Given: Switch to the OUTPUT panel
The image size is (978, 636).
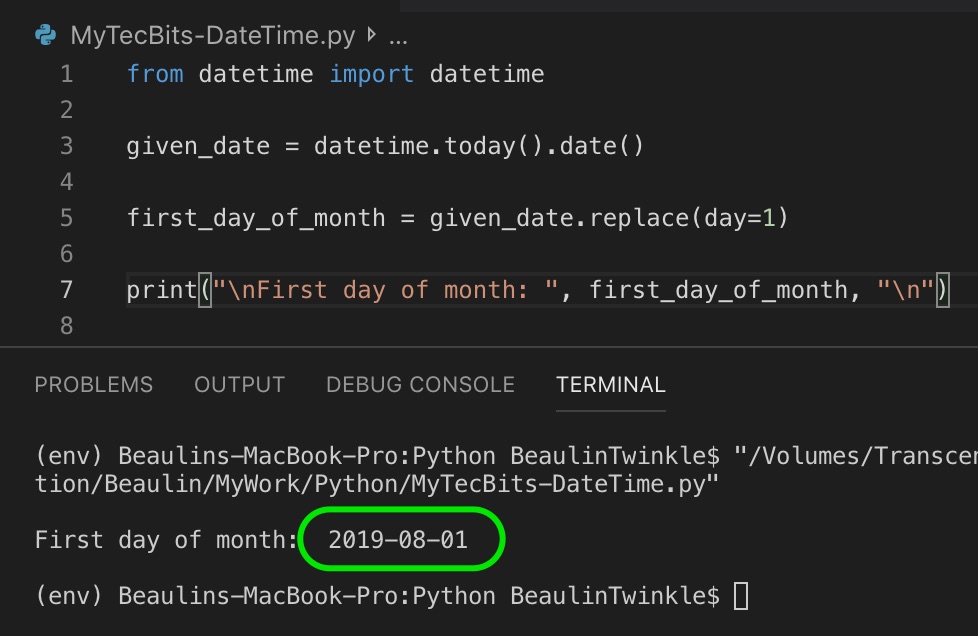Looking at the screenshot, I should [x=239, y=384].
